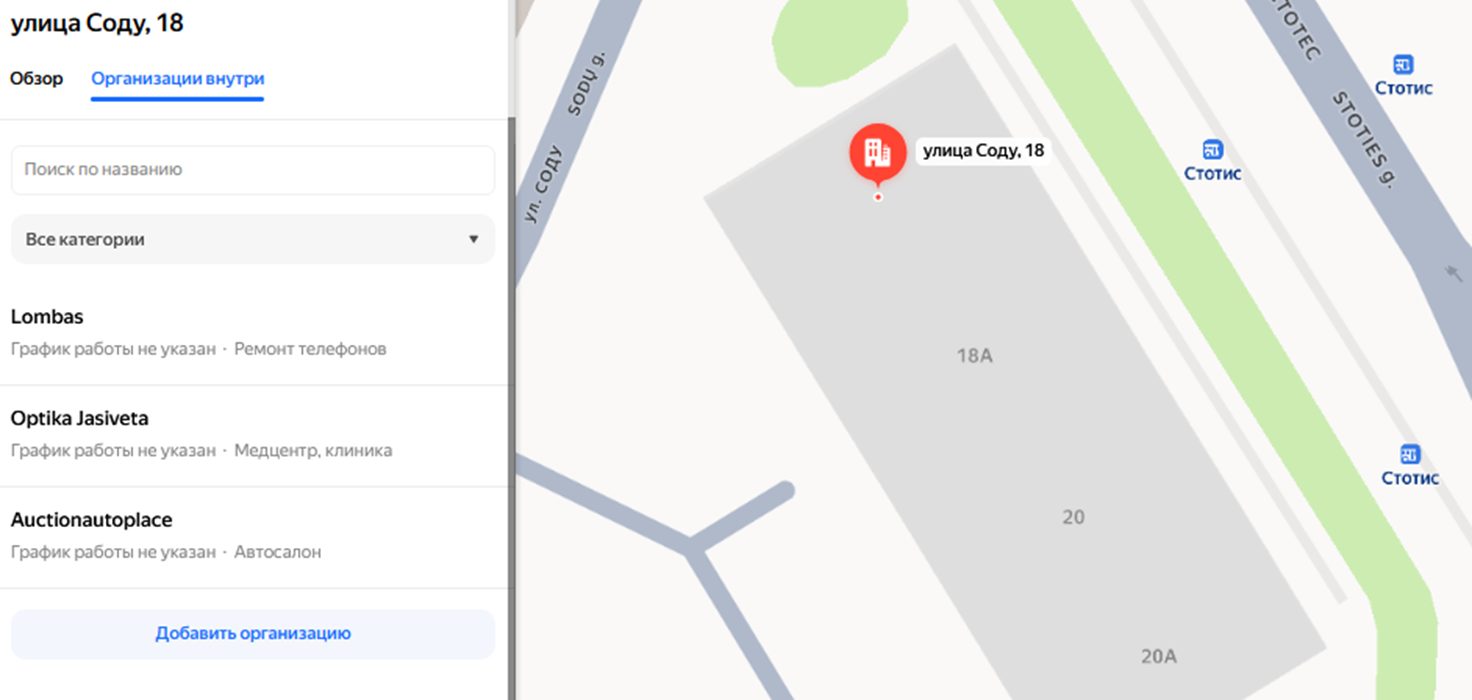Screen dimensions: 1472x700
Task: Switch to the Обзор tab
Action: 37,78
